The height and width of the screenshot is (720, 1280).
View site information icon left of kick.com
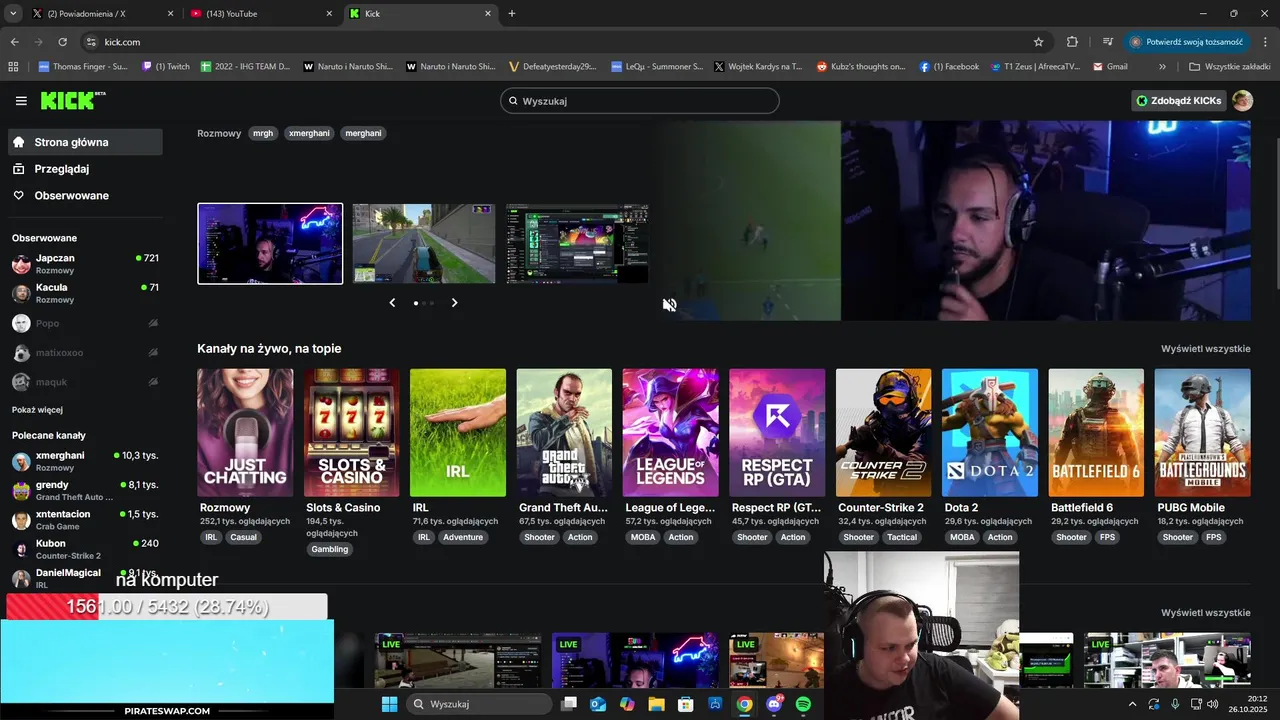91,42
